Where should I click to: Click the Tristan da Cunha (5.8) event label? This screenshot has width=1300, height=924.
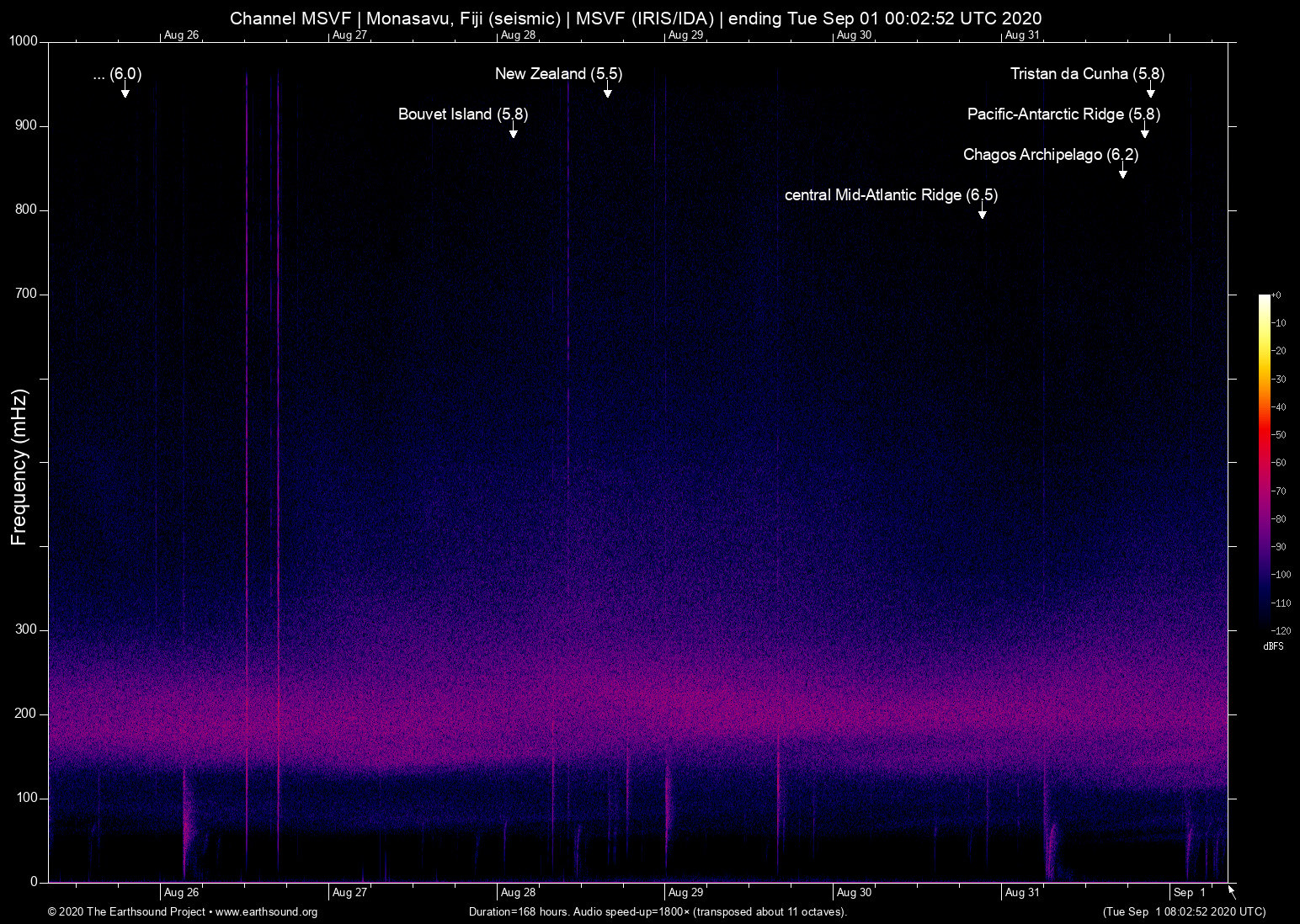point(1086,74)
